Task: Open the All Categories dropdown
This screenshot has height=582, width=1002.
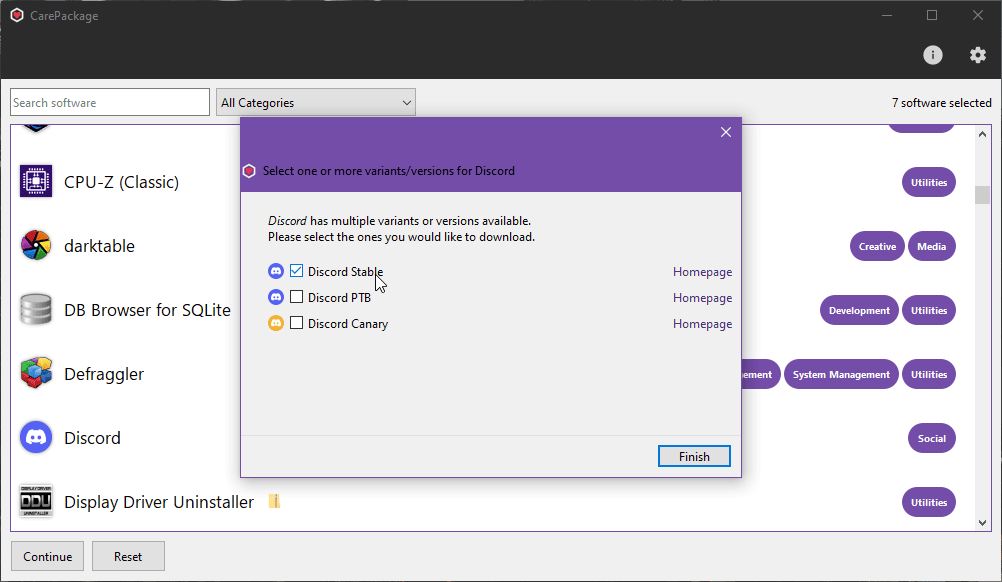Action: click(316, 102)
